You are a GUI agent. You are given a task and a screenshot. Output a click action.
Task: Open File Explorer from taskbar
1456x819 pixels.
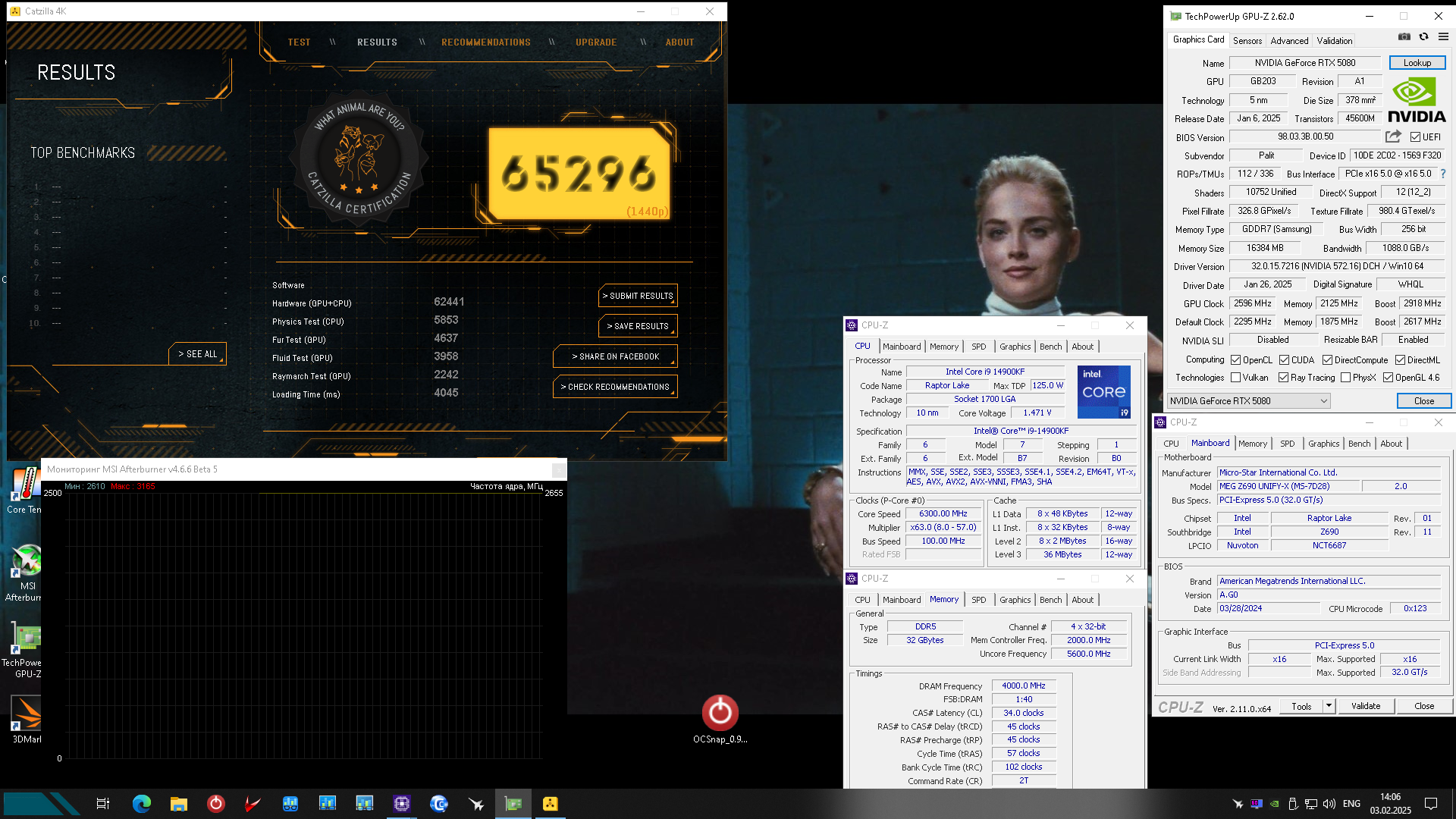point(178,804)
